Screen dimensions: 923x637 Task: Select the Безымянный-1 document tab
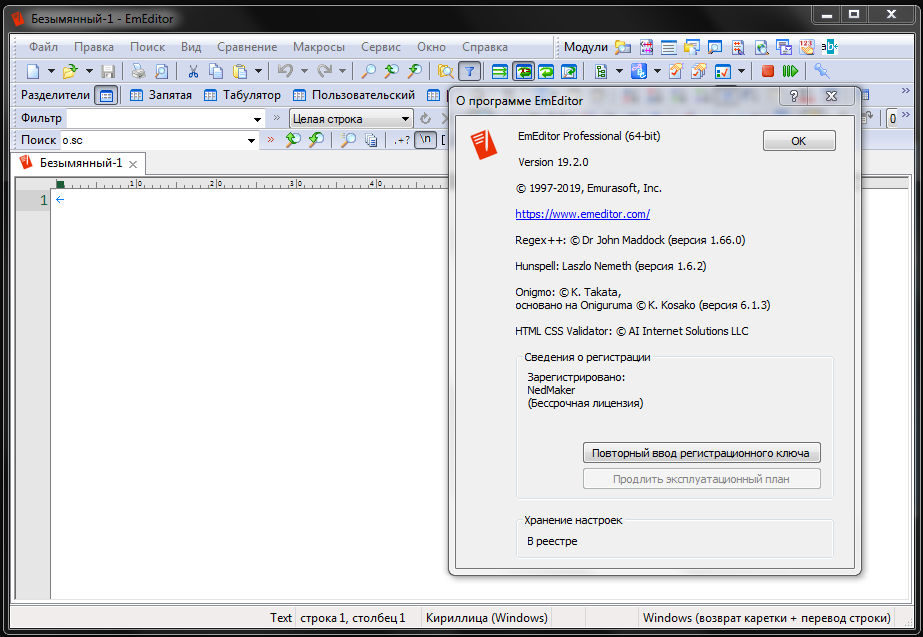pyautogui.click(x=81, y=163)
